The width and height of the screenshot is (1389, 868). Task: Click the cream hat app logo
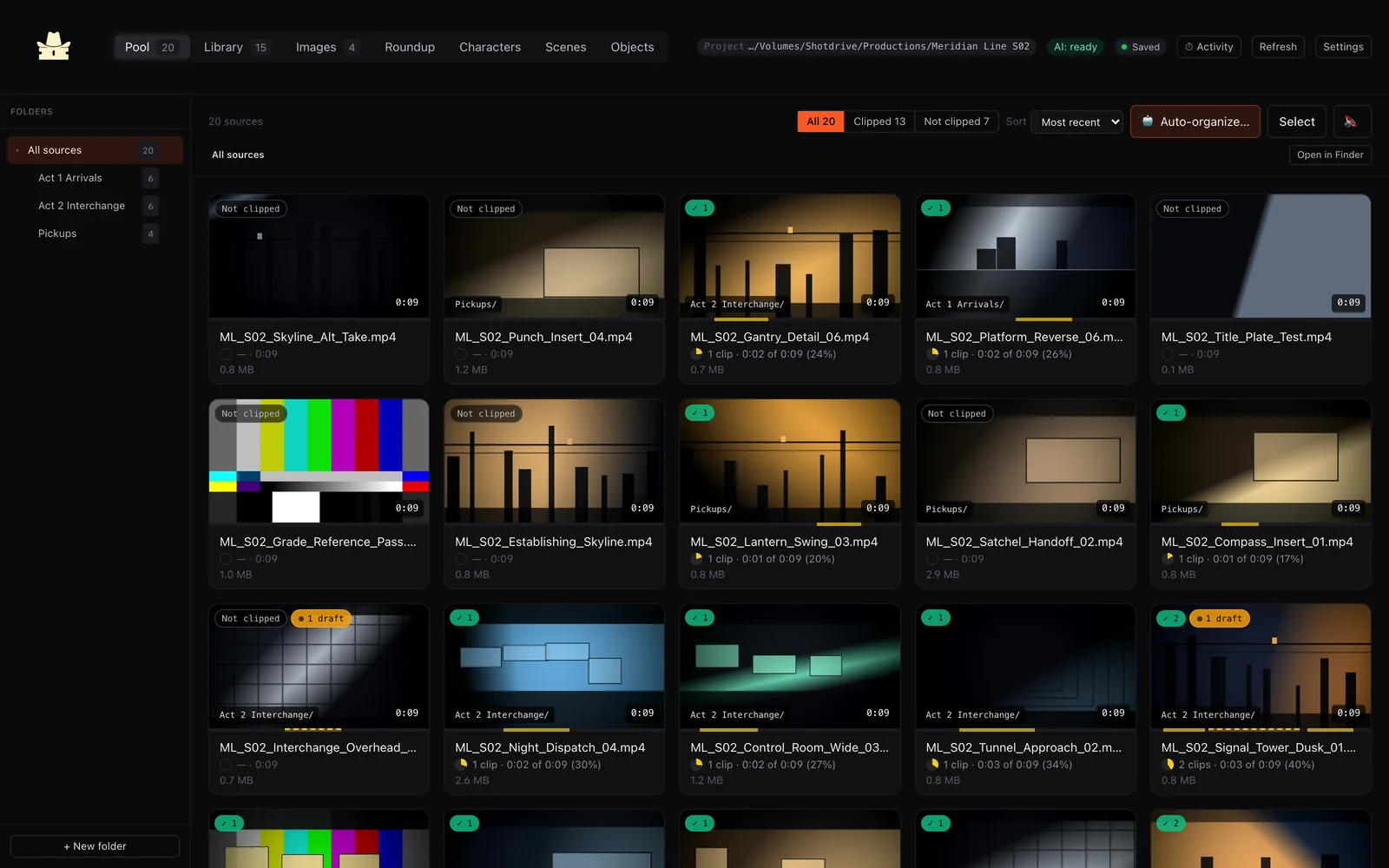pos(54,46)
